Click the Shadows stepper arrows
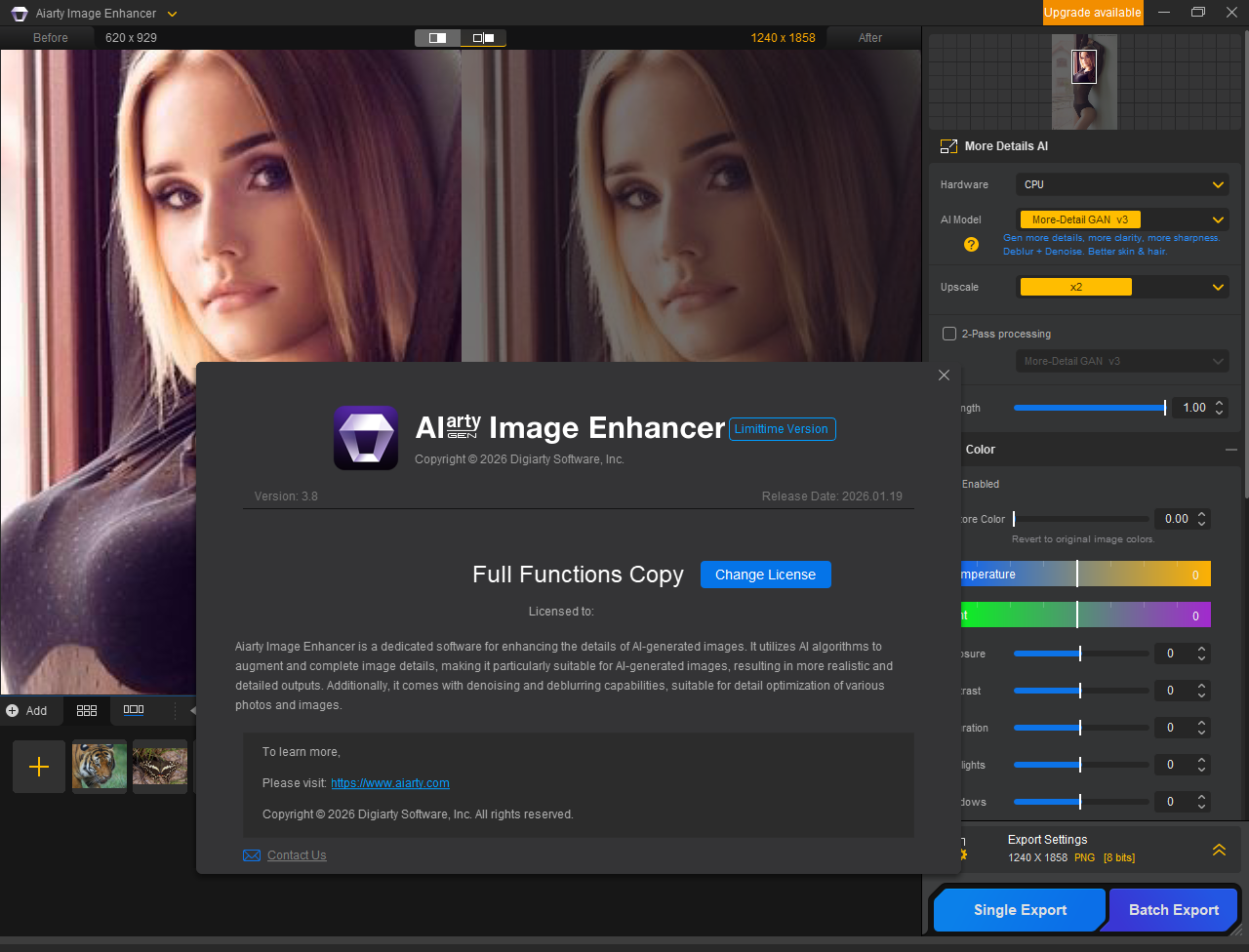 (x=1202, y=802)
